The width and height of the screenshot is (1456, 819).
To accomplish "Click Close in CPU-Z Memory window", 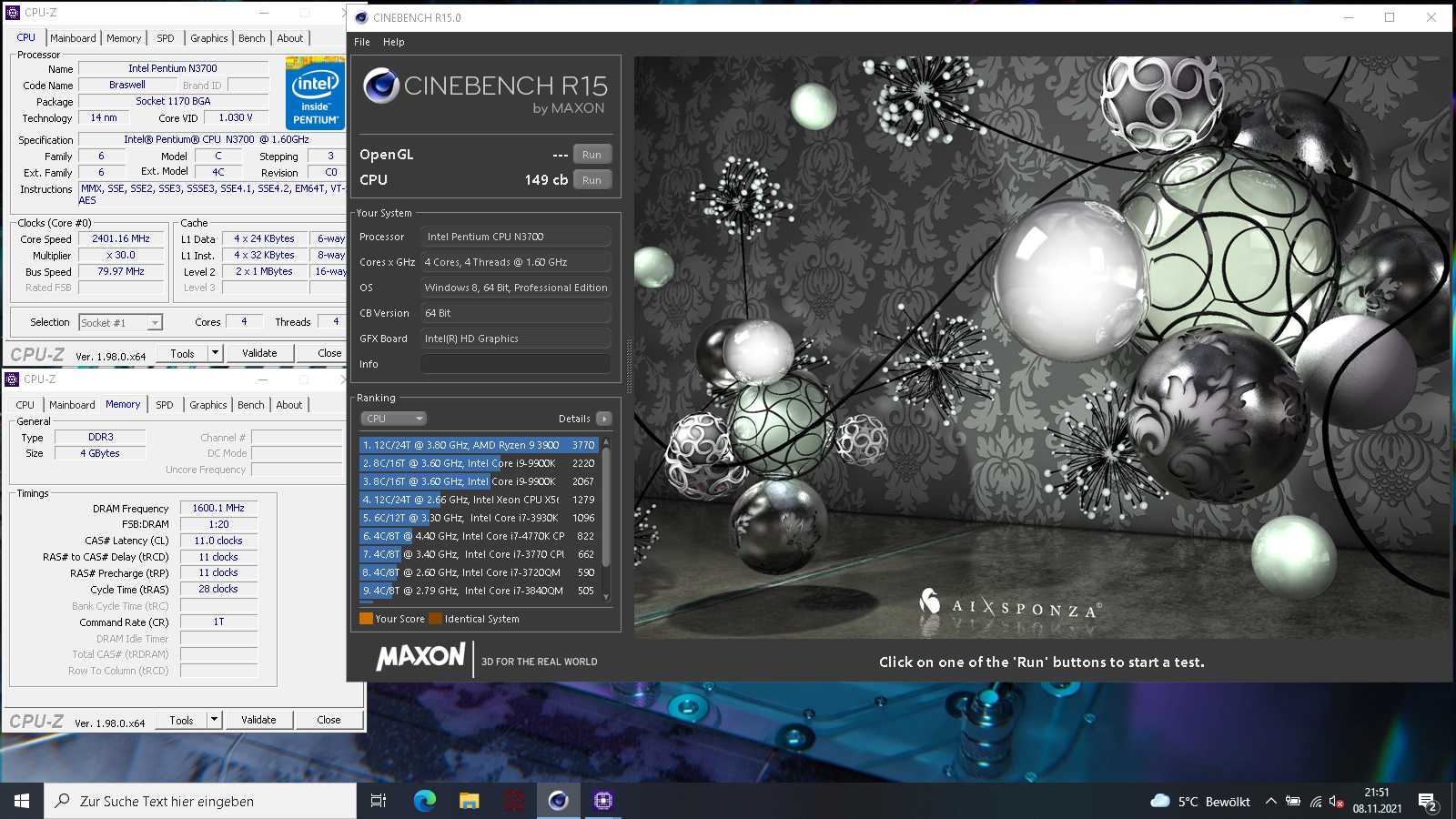I will coord(329,720).
